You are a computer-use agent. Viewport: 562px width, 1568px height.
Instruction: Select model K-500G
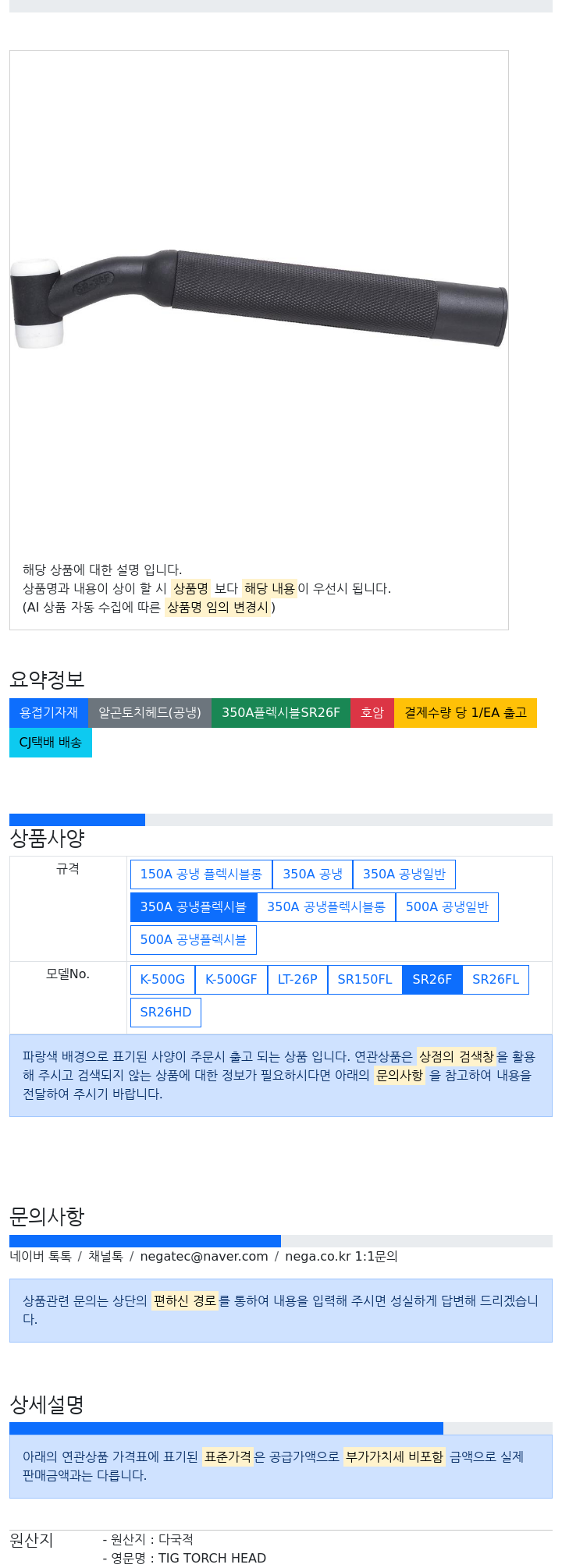(x=162, y=979)
